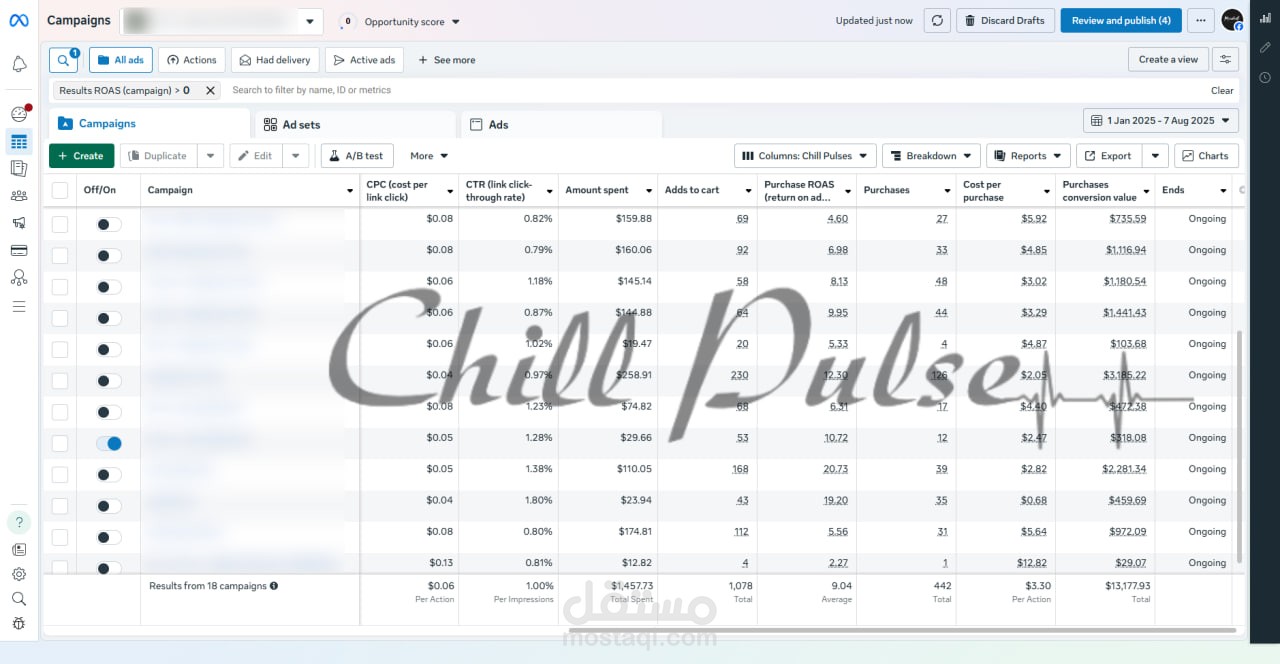
Task: Open the More actions dropdown
Action: click(x=429, y=156)
